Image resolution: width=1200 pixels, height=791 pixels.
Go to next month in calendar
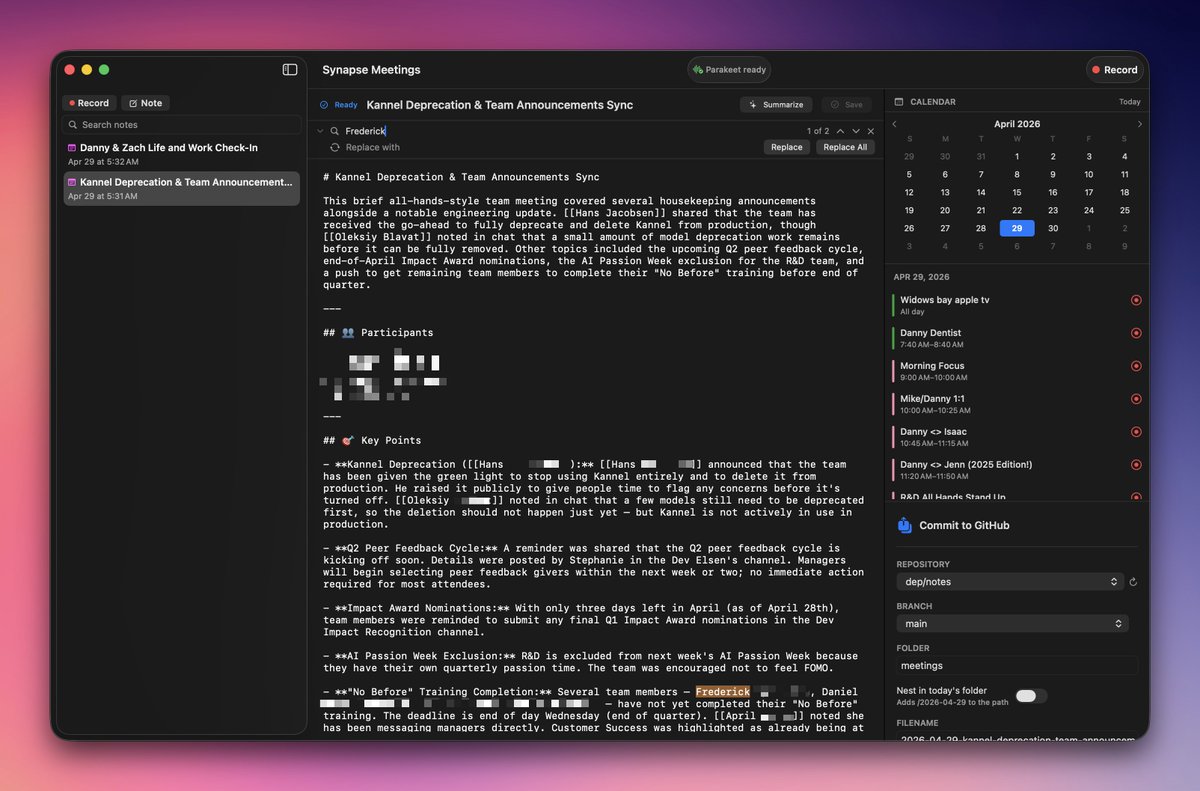coord(1140,124)
